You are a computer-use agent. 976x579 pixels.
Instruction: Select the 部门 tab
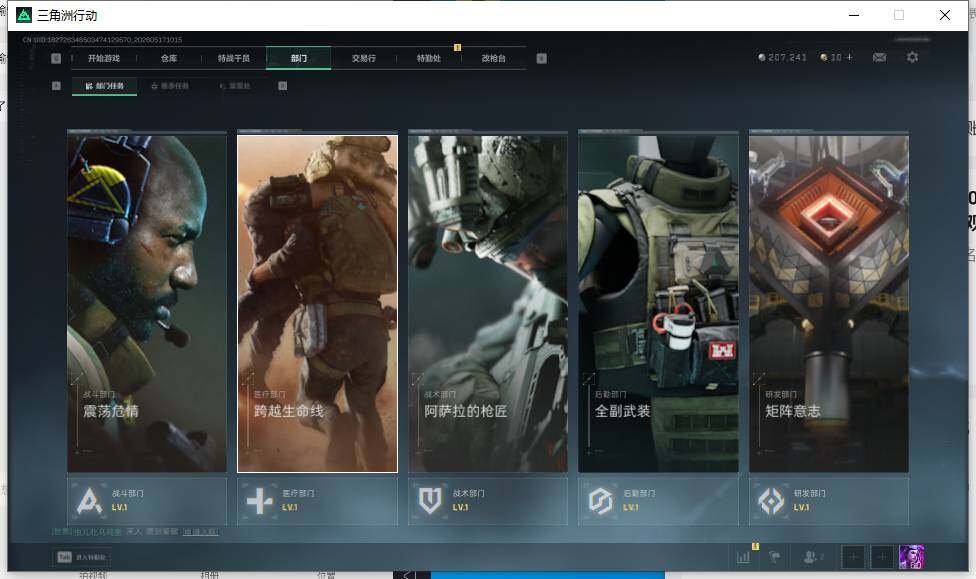pyautogui.click(x=299, y=58)
